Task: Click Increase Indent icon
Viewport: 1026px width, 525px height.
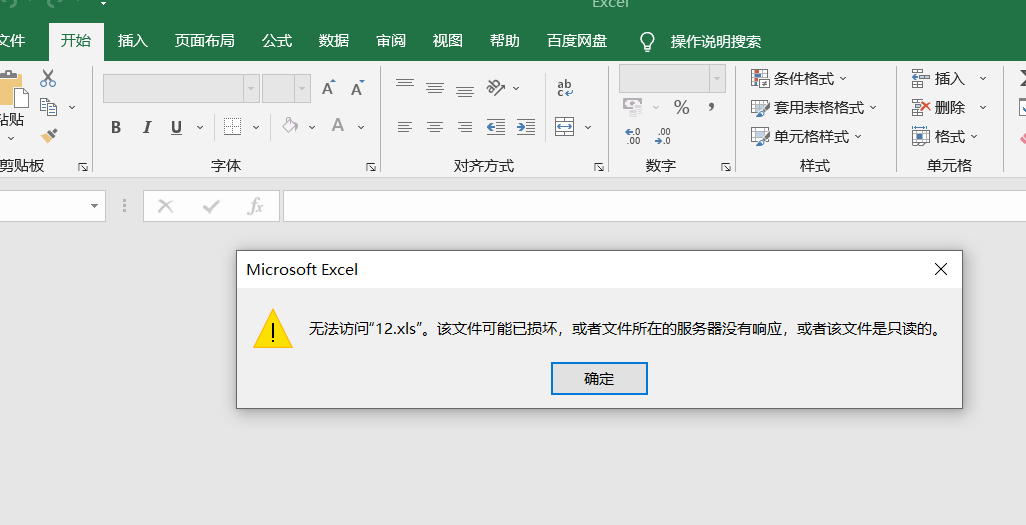Action: point(526,127)
